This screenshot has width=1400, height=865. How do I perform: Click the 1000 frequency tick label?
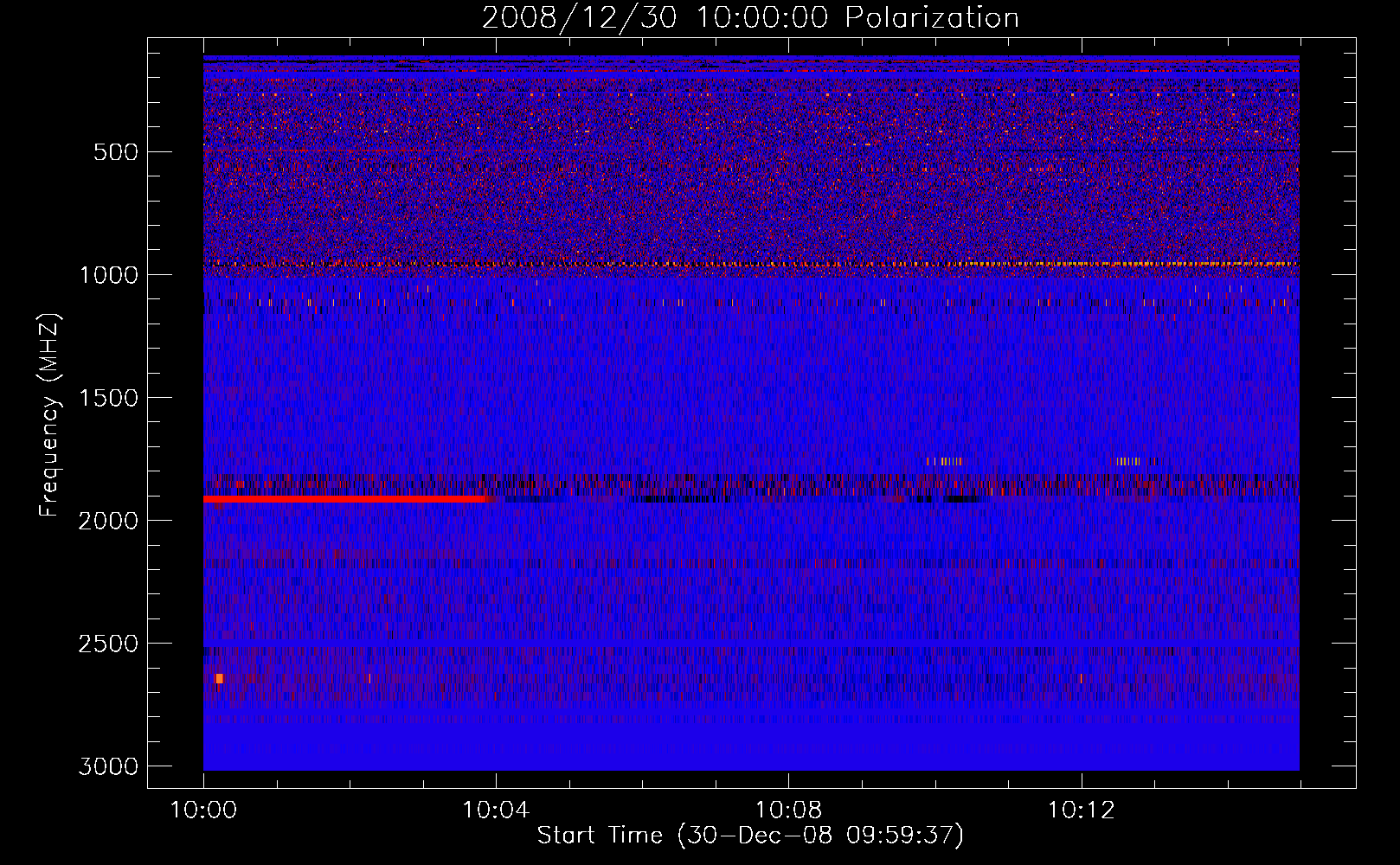(x=108, y=275)
